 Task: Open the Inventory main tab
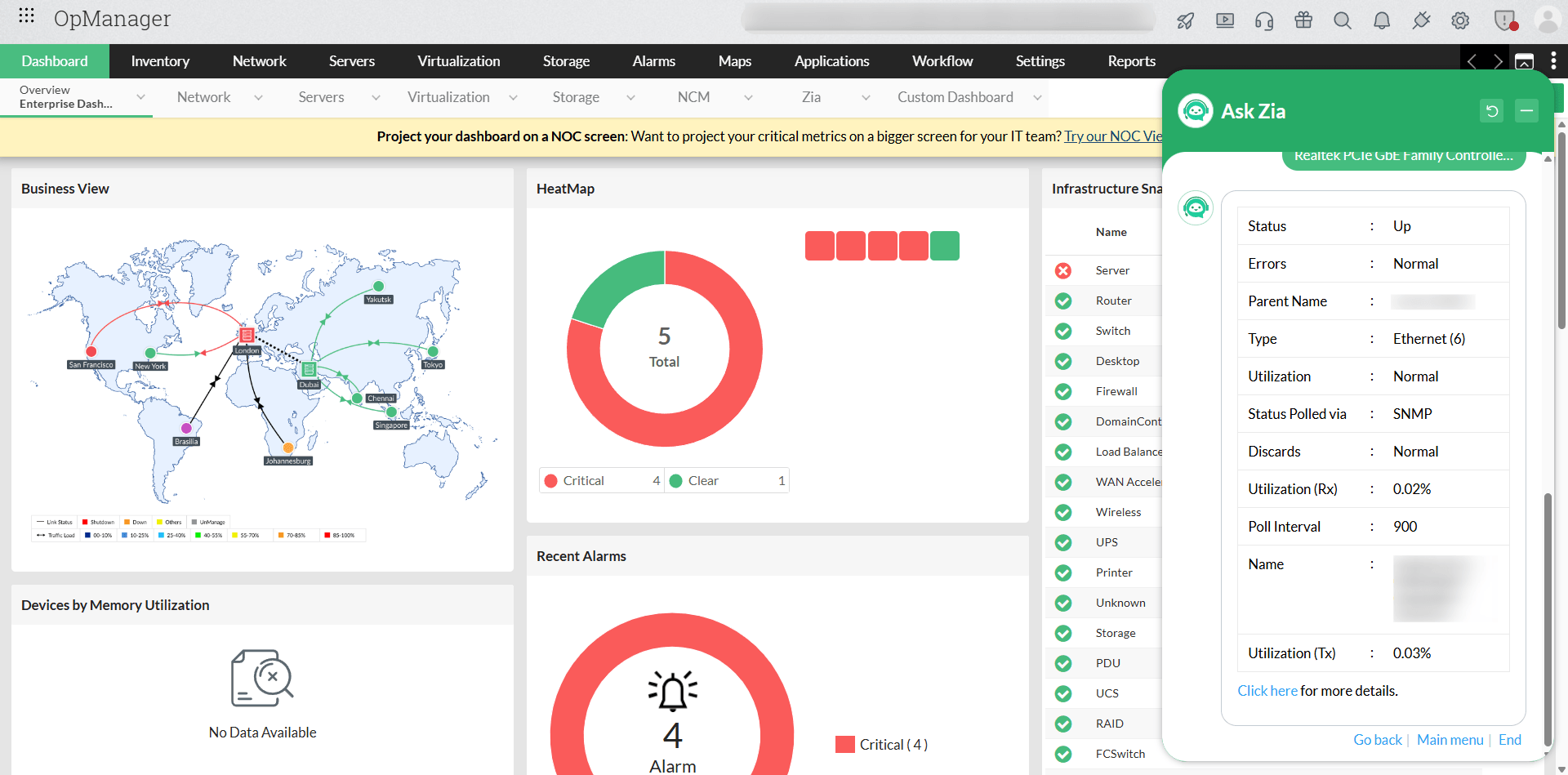pyautogui.click(x=160, y=61)
